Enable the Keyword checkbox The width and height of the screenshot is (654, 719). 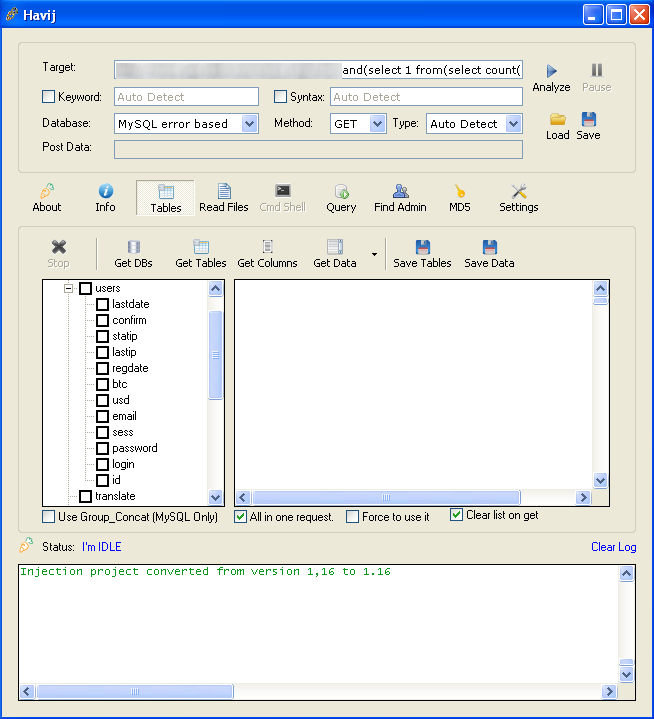click(48, 97)
